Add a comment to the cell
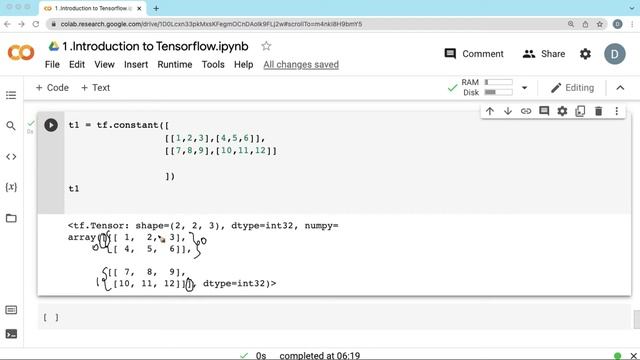The width and height of the screenshot is (640, 360). pyautogui.click(x=544, y=111)
